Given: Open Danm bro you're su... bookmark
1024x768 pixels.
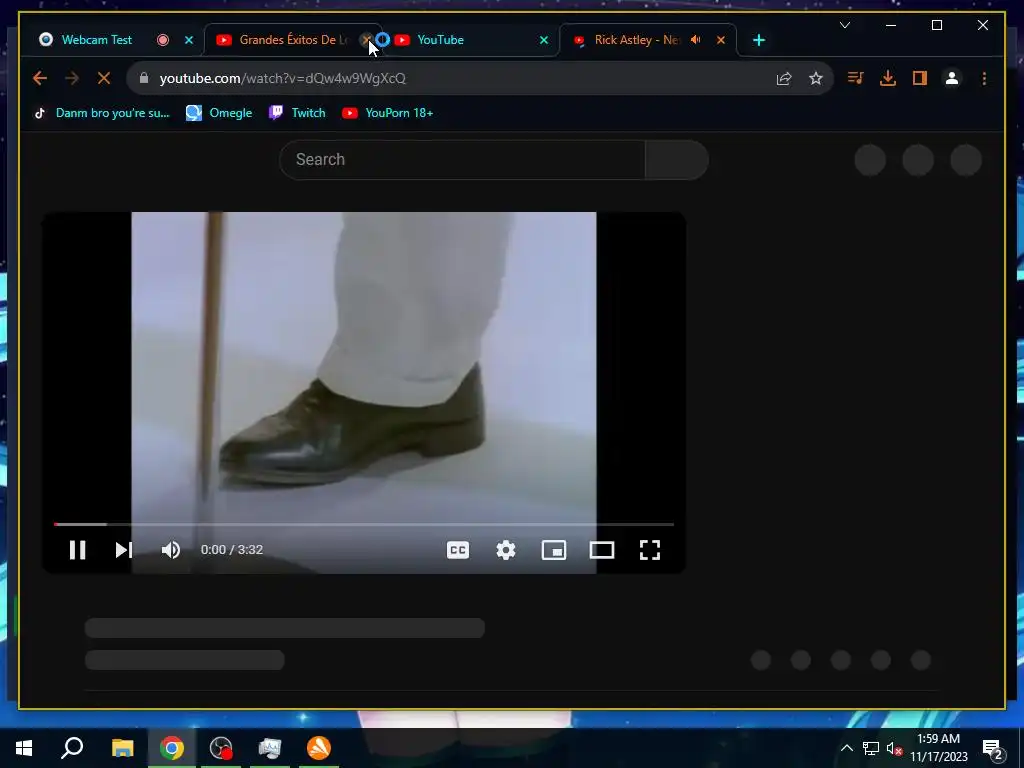Looking at the screenshot, I should (x=101, y=113).
